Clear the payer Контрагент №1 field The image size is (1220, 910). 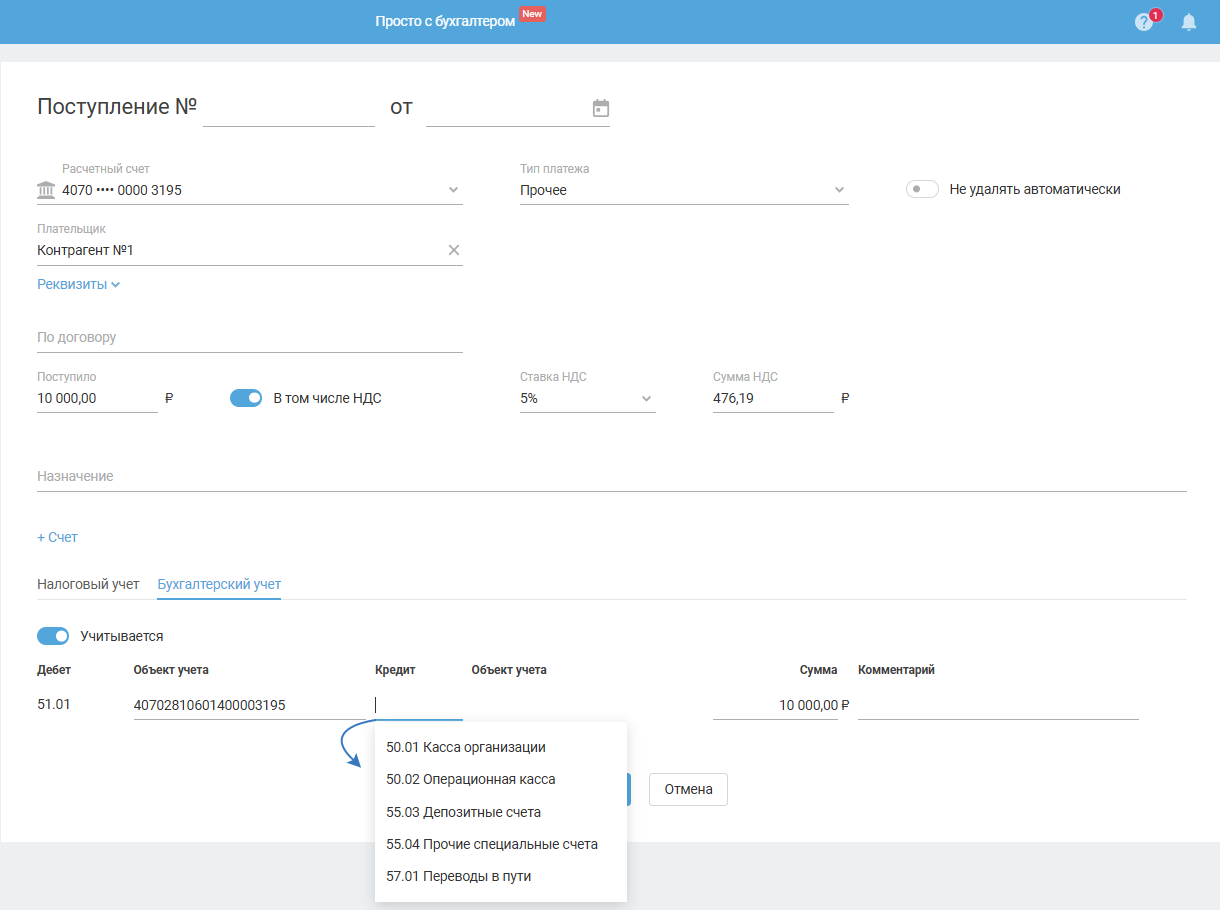click(x=454, y=250)
